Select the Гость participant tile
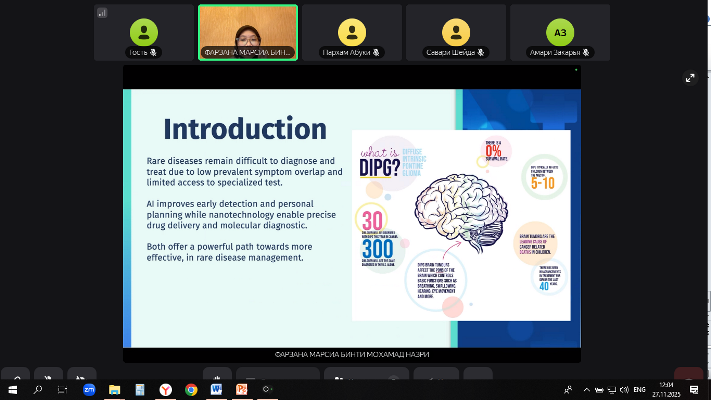The image size is (711, 400). (143, 32)
